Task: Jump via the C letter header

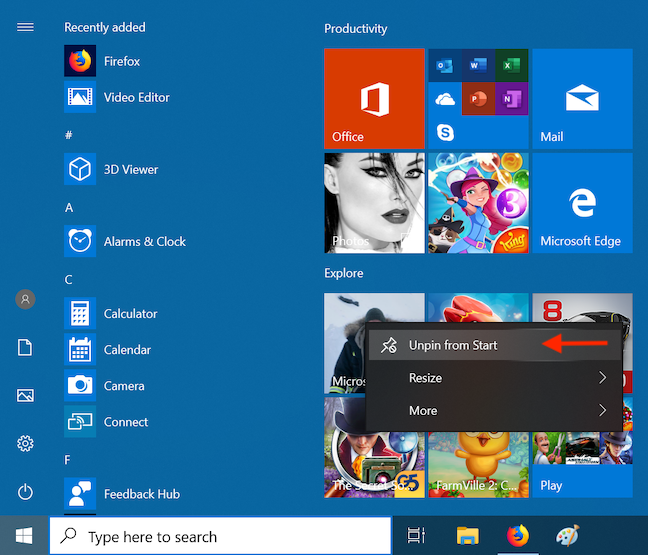Action: [x=69, y=280]
